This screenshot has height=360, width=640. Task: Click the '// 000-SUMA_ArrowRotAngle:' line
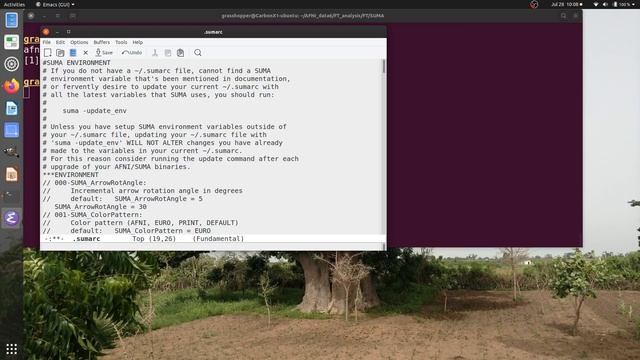pos(94,183)
